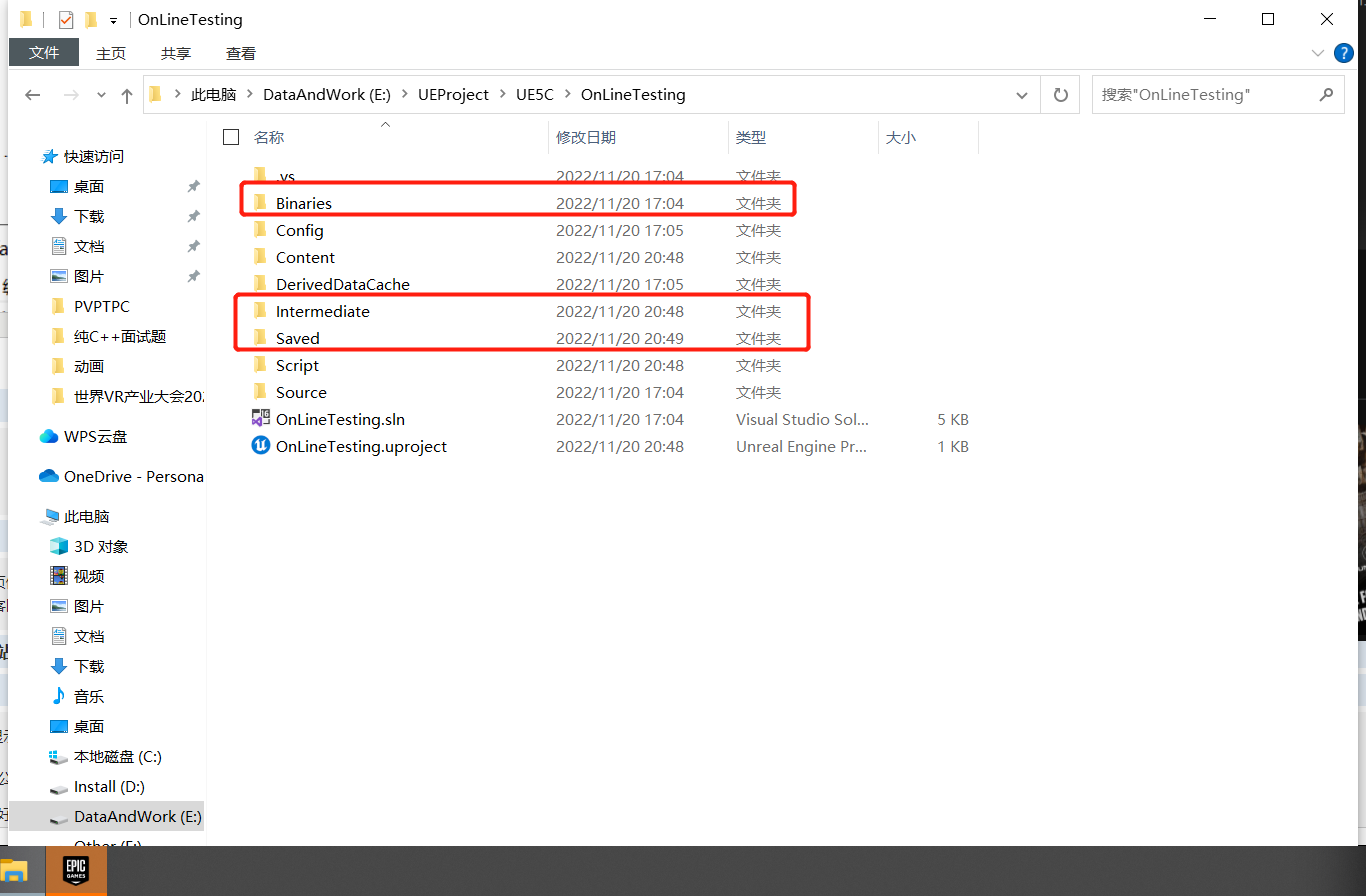
Task: Click the back navigation arrow
Action: [x=33, y=95]
